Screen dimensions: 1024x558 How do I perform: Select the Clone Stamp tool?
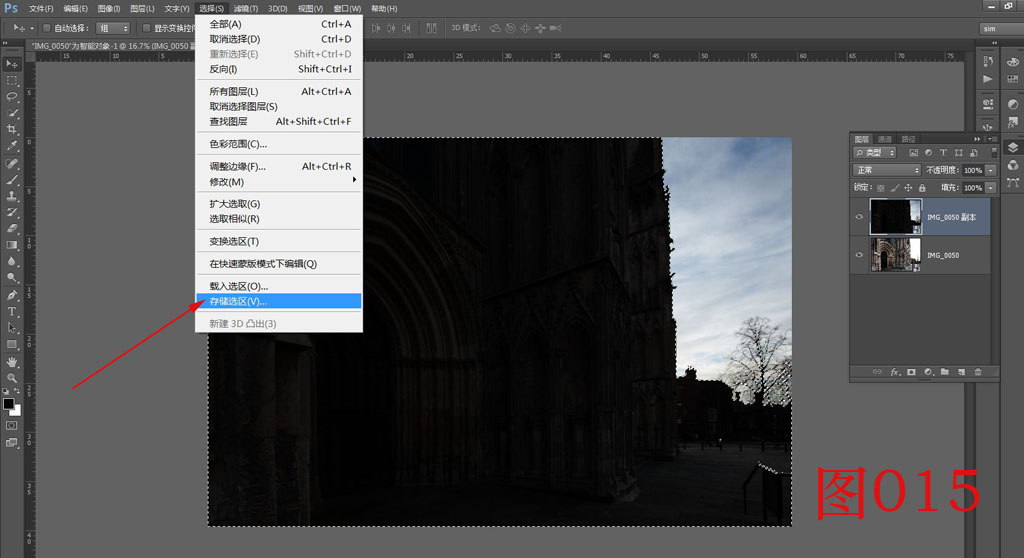(x=12, y=196)
